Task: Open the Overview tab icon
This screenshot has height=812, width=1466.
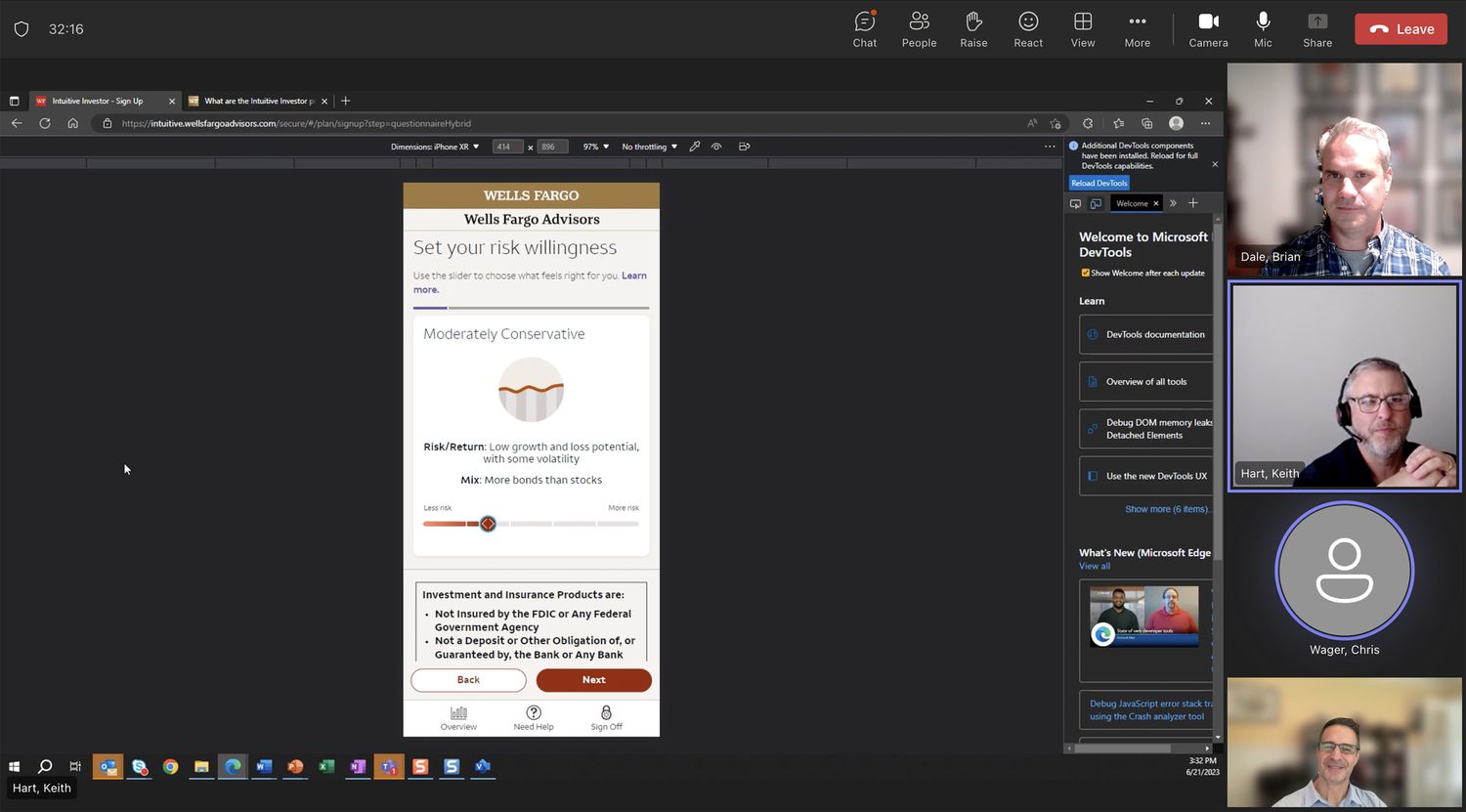Action: click(x=458, y=718)
